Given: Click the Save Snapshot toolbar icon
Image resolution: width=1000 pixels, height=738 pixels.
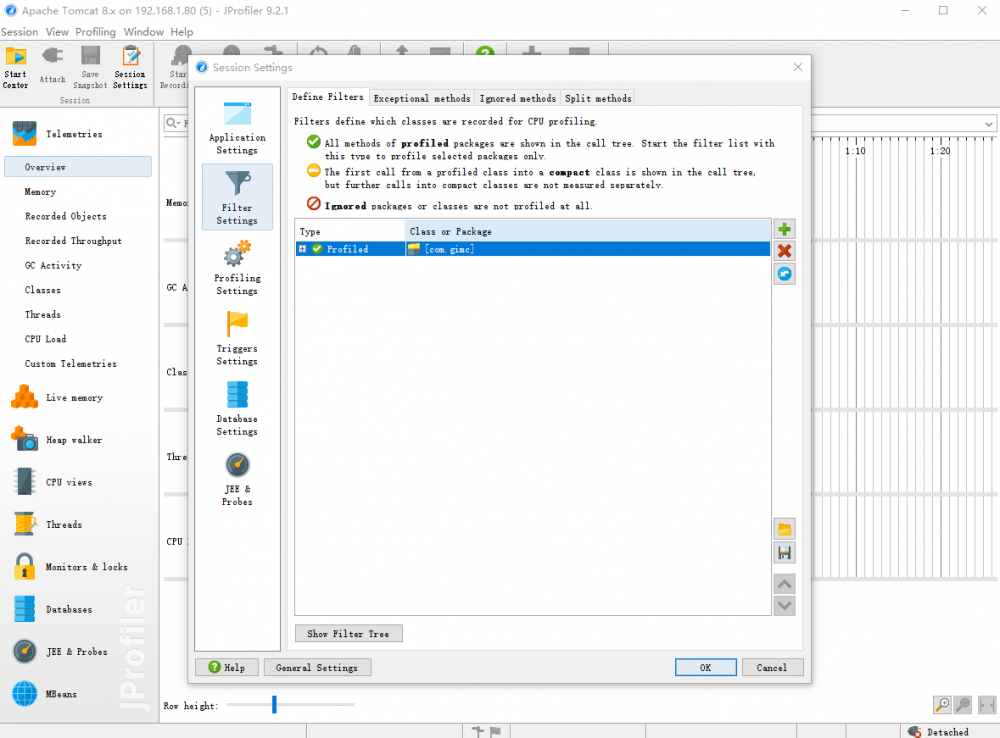Looking at the screenshot, I should coord(90,68).
